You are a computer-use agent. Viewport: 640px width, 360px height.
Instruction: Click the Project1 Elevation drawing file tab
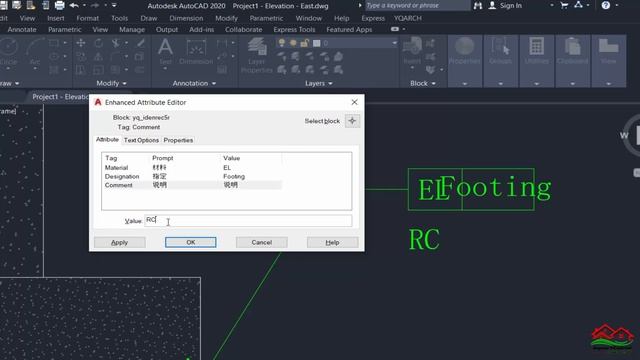(60, 97)
